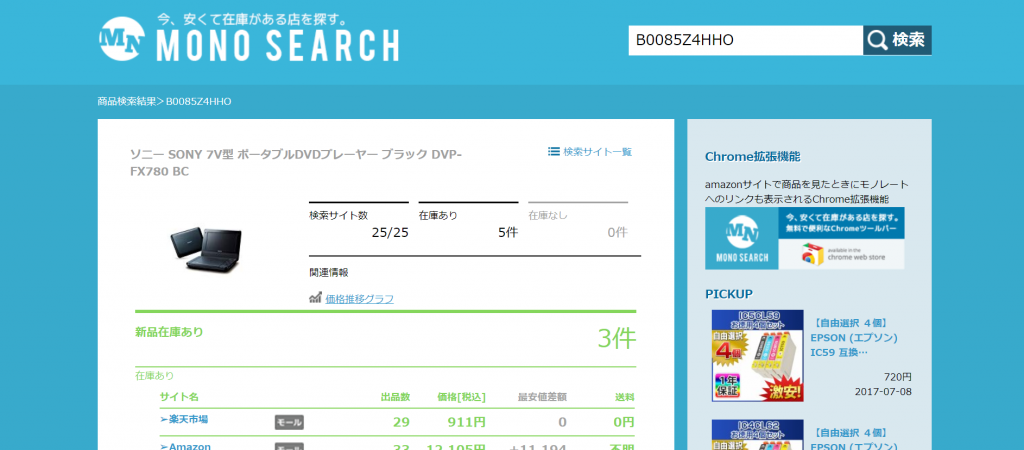Viewport: 1024px width, 450px height.
Task: Click the 在庫なし 0件 count
Action: (x=617, y=232)
